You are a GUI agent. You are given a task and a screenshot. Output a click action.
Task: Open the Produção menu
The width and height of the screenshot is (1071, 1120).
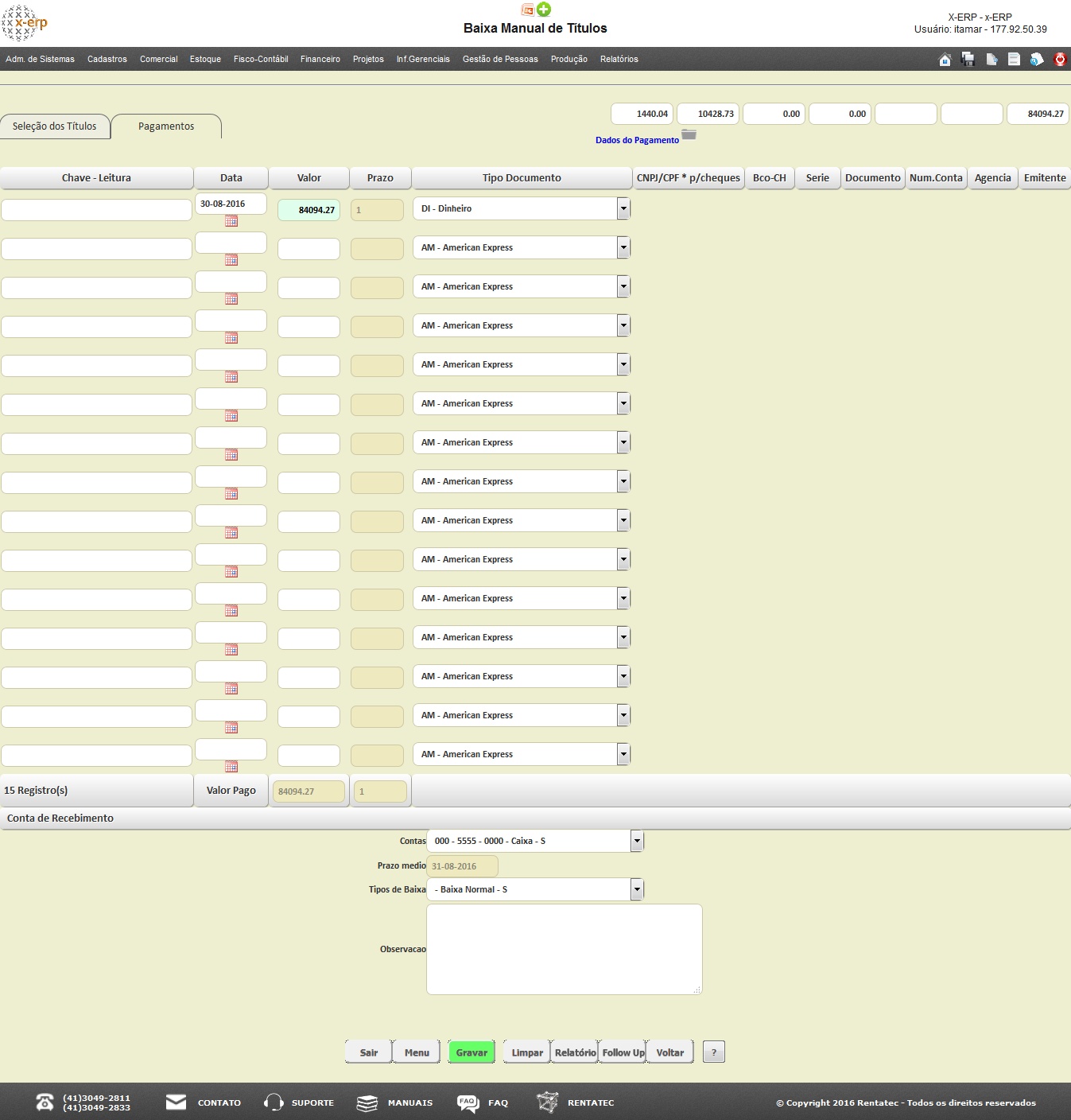[569, 59]
